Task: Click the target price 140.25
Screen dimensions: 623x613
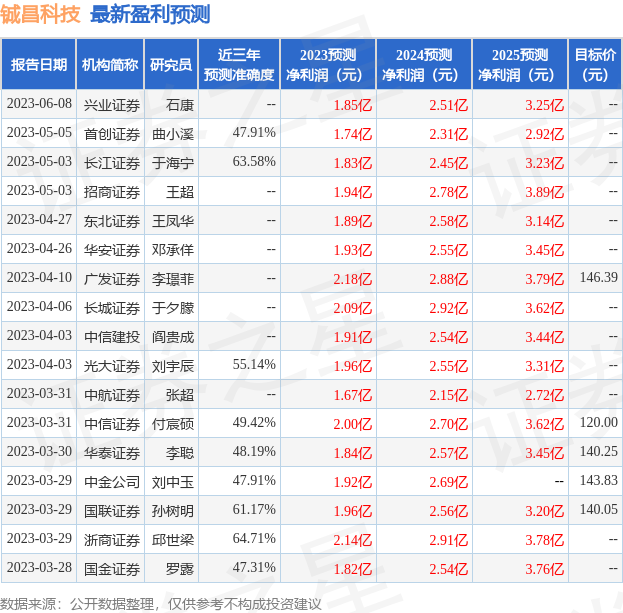Action: coord(598,452)
